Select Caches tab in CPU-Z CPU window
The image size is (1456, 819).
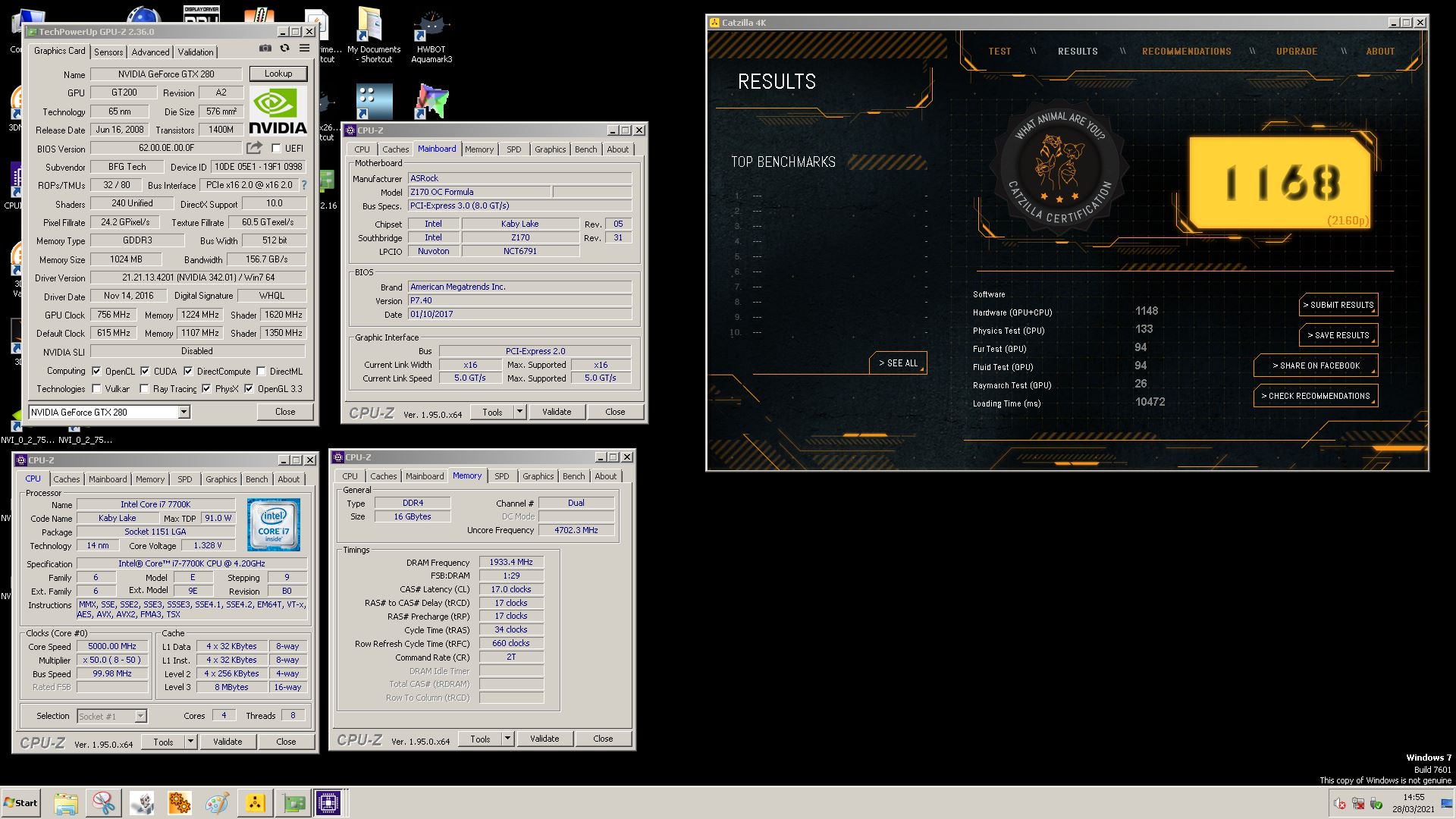pos(66,479)
